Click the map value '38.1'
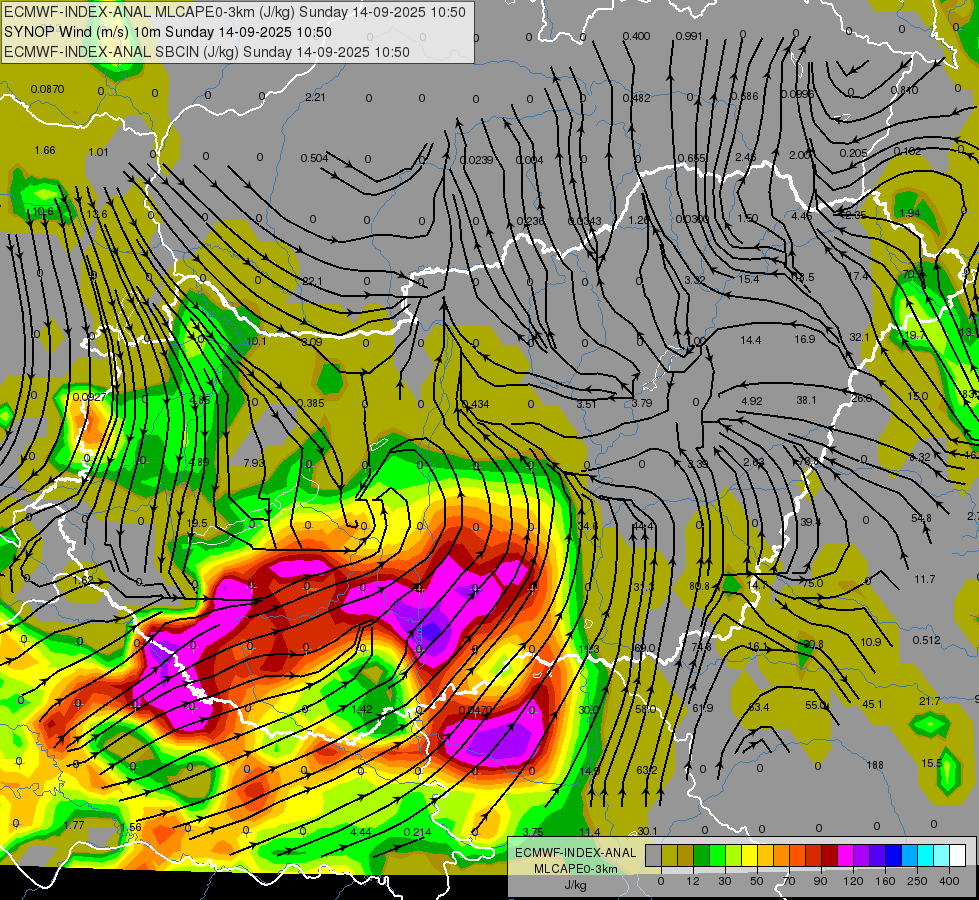979x900 pixels. coord(806,400)
